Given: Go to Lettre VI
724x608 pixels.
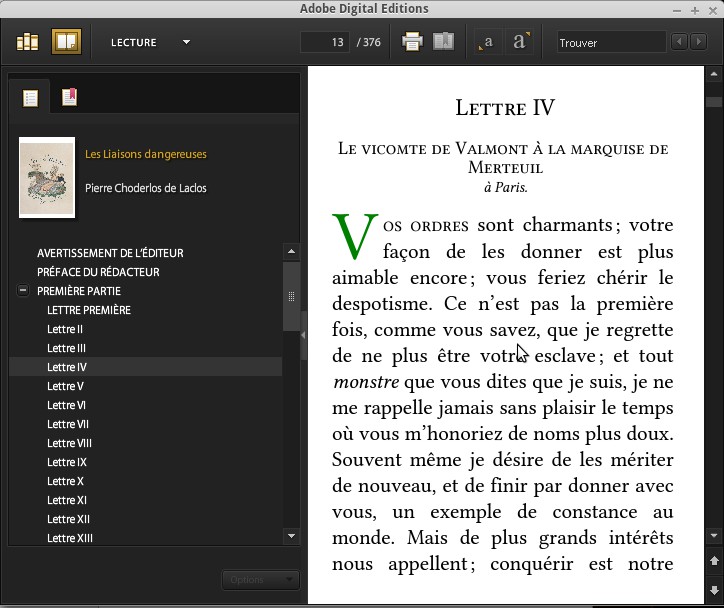Looking at the screenshot, I should pos(66,405).
